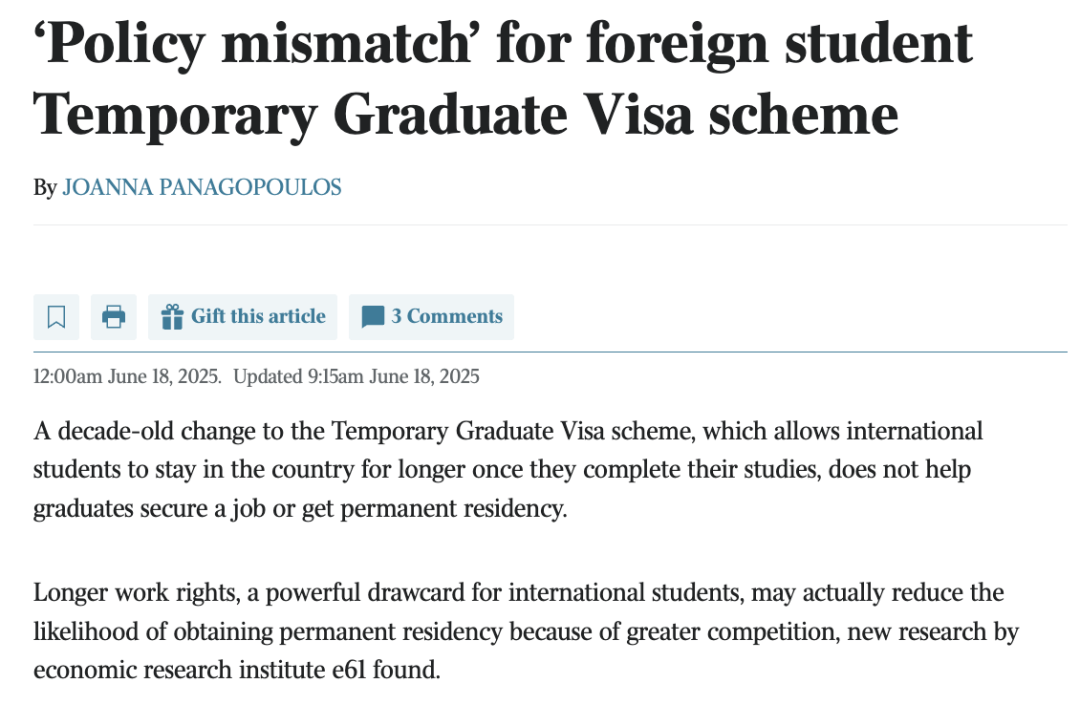This screenshot has height=726, width=1080.
Task: Click 'permanent residency' in first paragraph
Action: pyautogui.click(x=453, y=508)
